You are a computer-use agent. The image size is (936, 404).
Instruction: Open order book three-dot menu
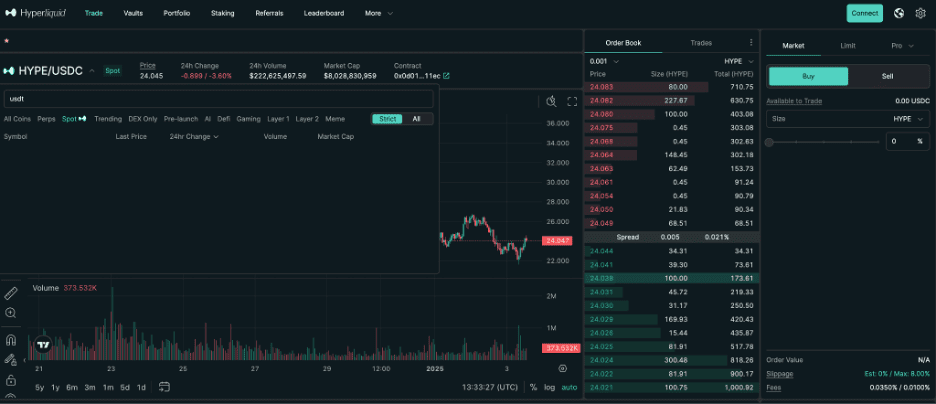pyautogui.click(x=751, y=42)
